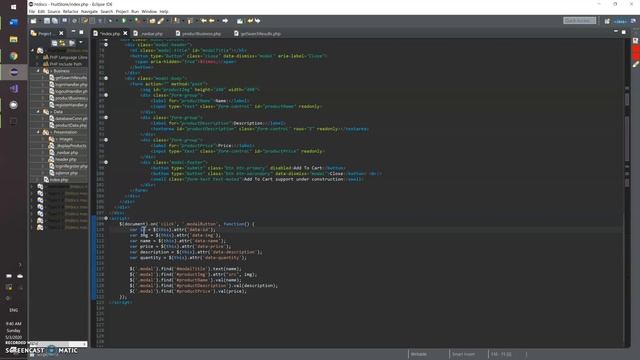The height and width of the screenshot is (360, 640).
Task: Click the Writable status bar entry
Action: point(419,354)
